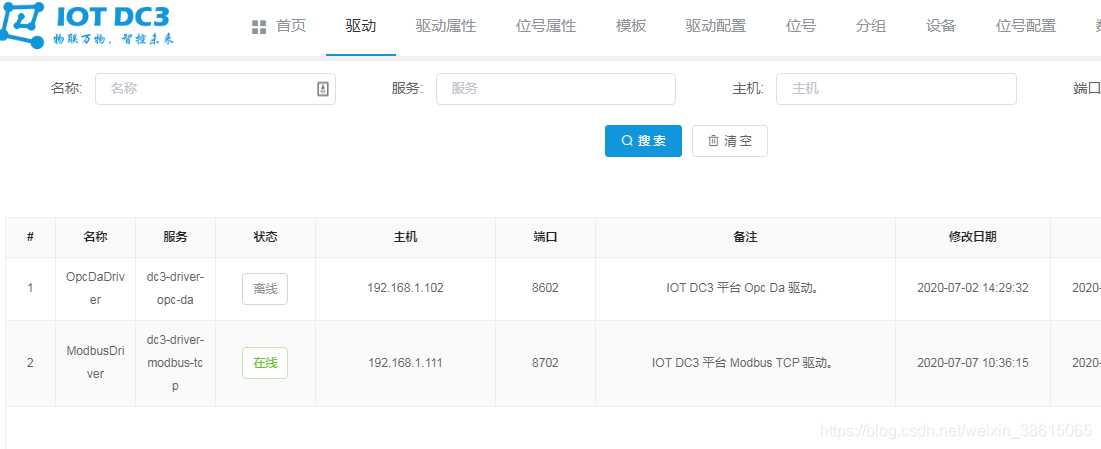Select the 驱动 tab
Screen dimensions: 1101x449
361,27
